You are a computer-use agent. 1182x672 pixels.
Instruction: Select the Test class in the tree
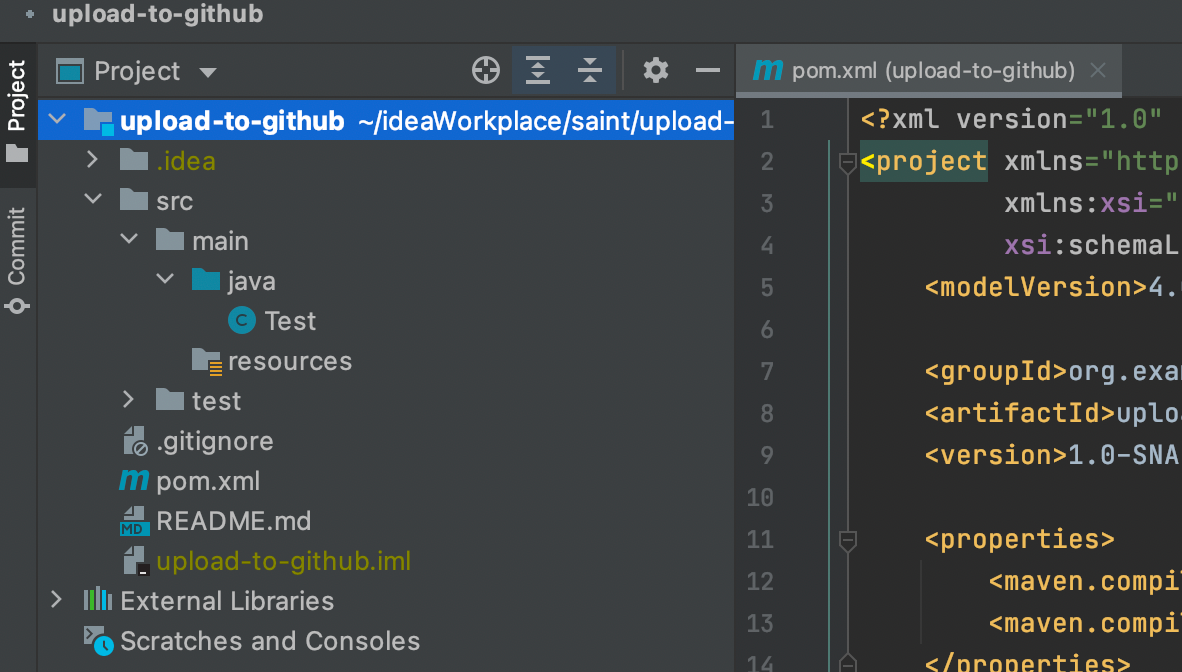pyautogui.click(x=289, y=321)
